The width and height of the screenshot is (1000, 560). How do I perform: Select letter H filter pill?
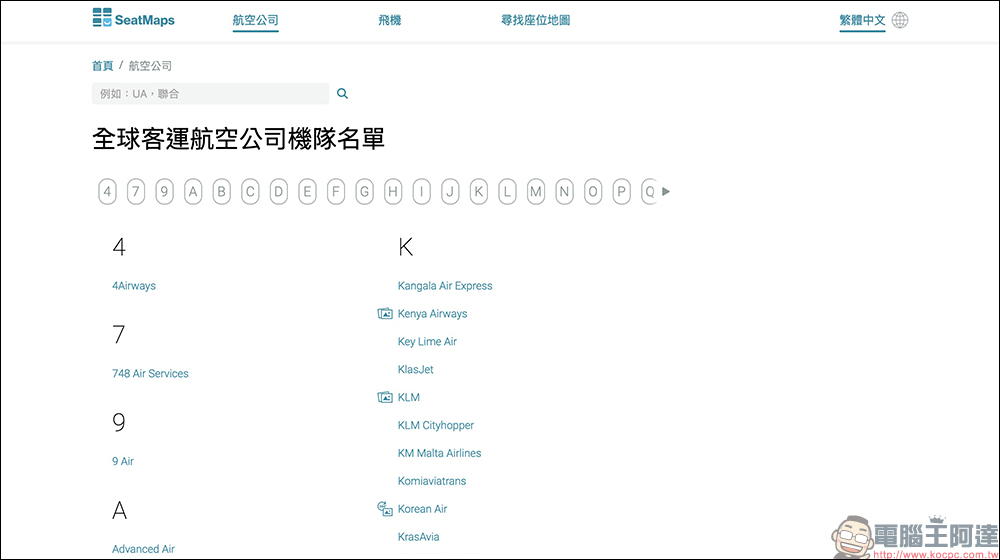tap(393, 191)
